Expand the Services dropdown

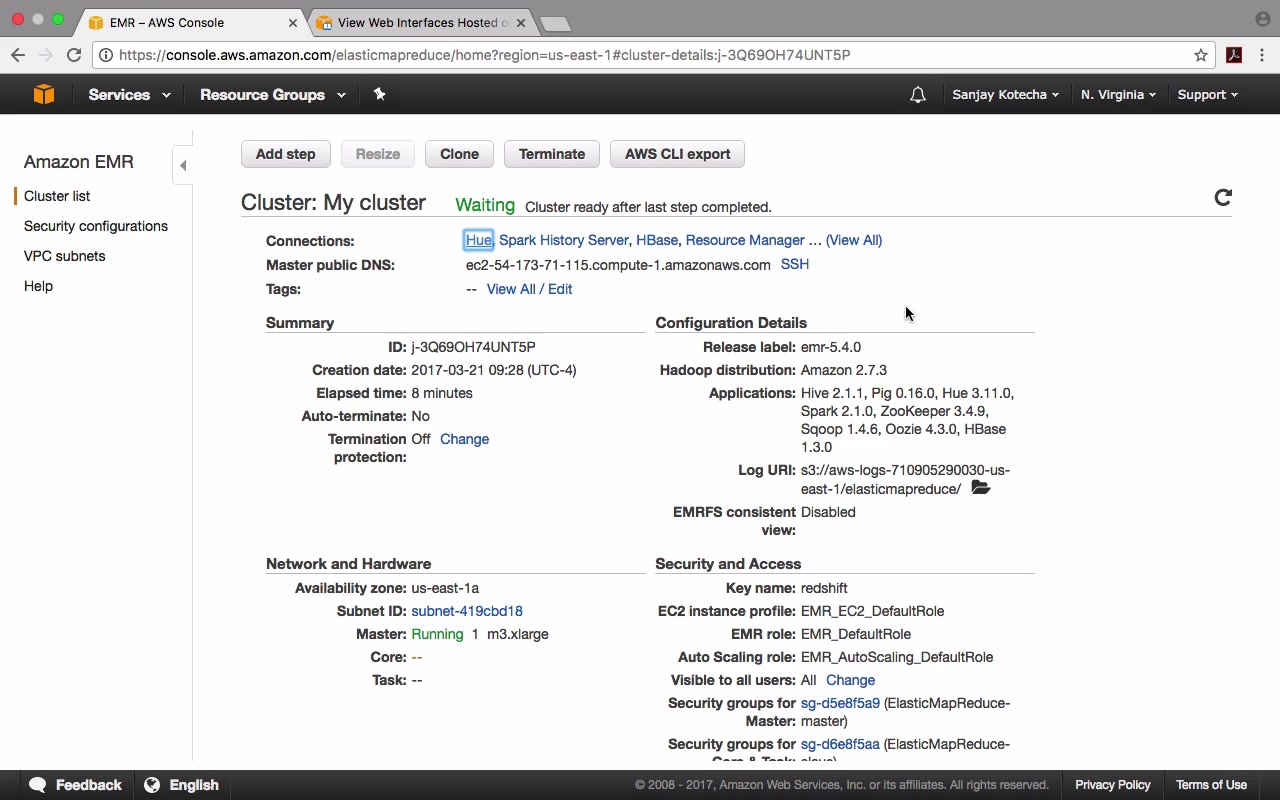[129, 95]
